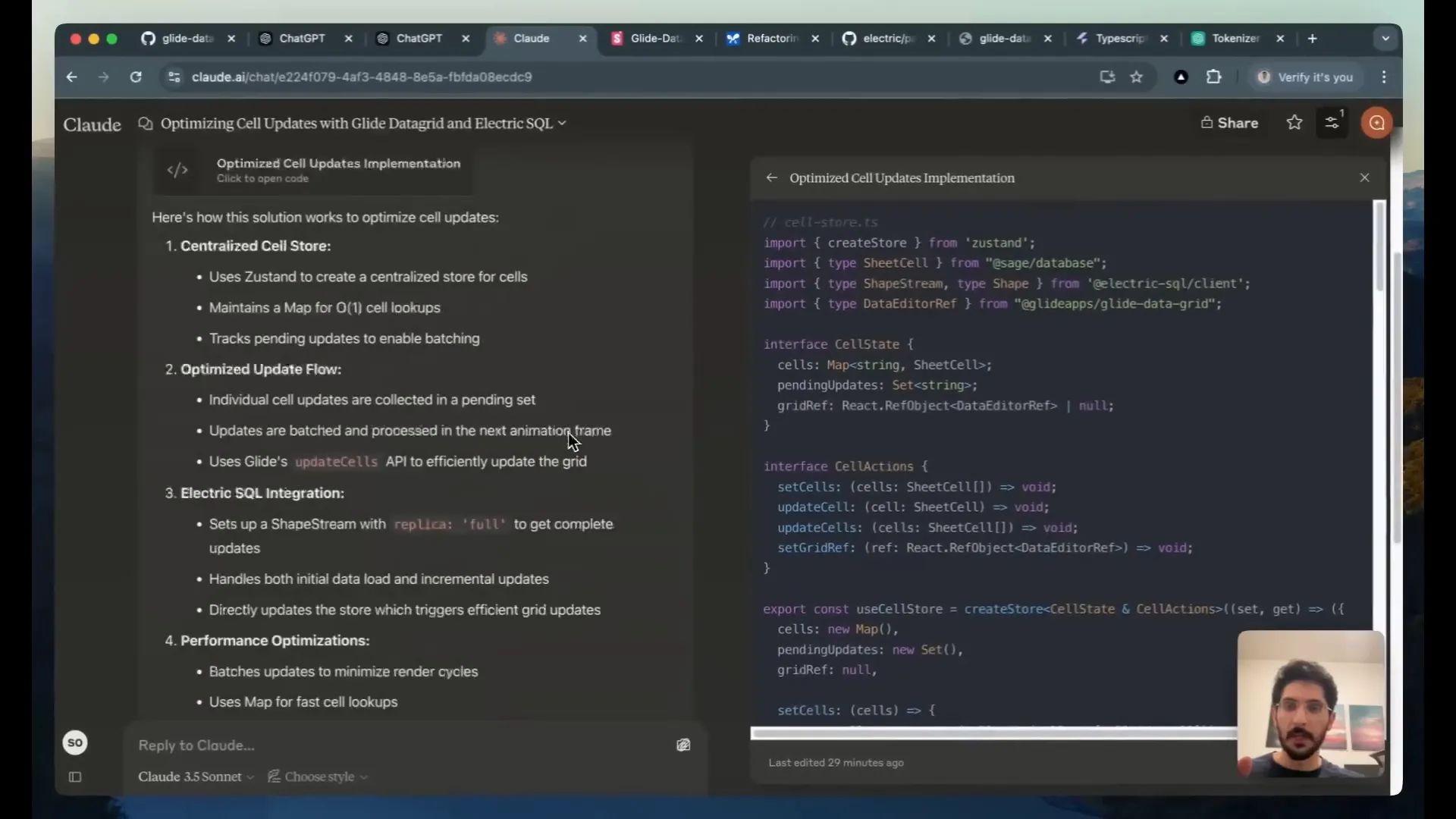
Task: Click the 'Electric SQL Integration:' heading
Action: tap(262, 493)
